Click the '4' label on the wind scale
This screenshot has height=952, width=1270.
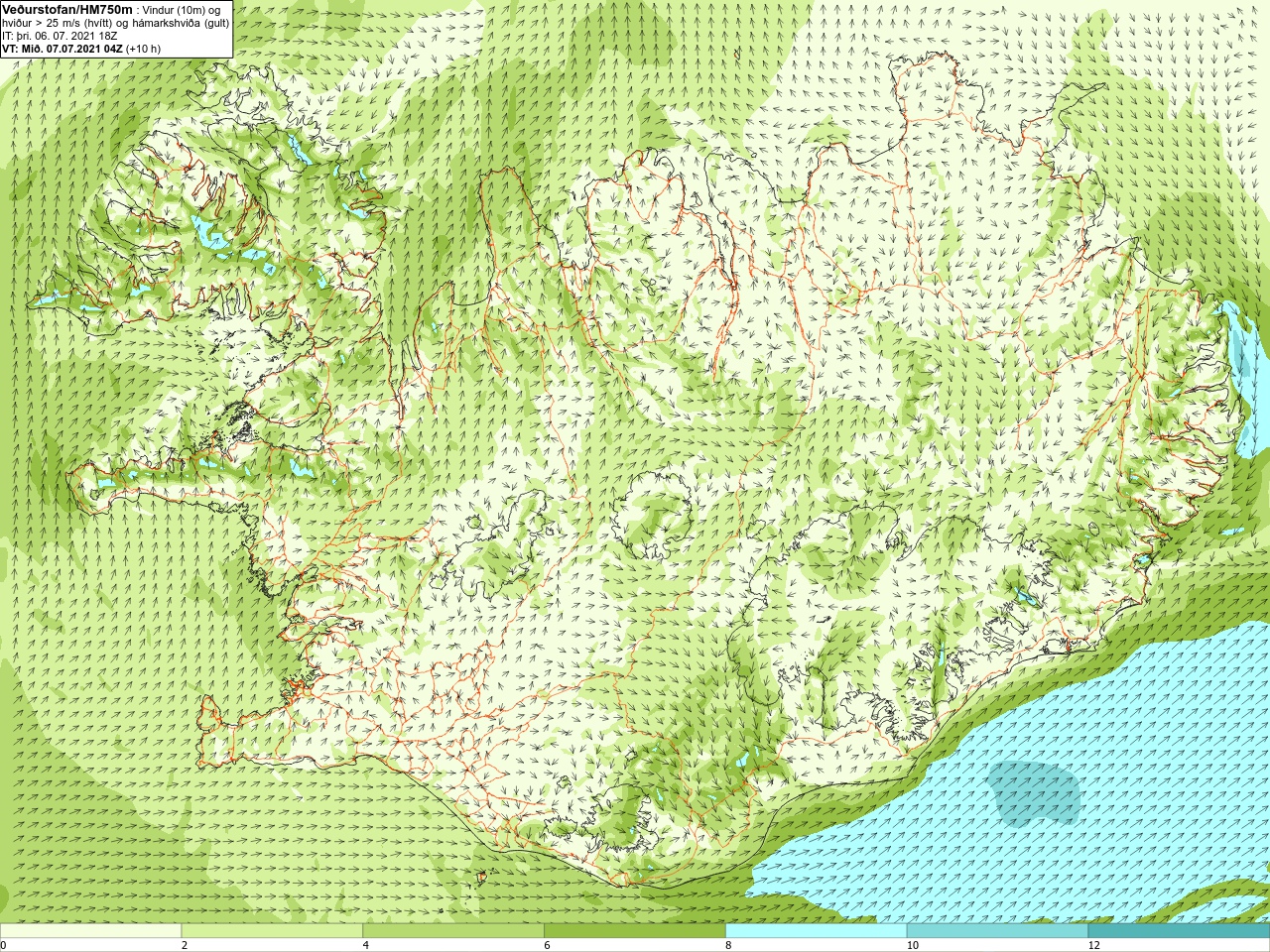point(366,945)
